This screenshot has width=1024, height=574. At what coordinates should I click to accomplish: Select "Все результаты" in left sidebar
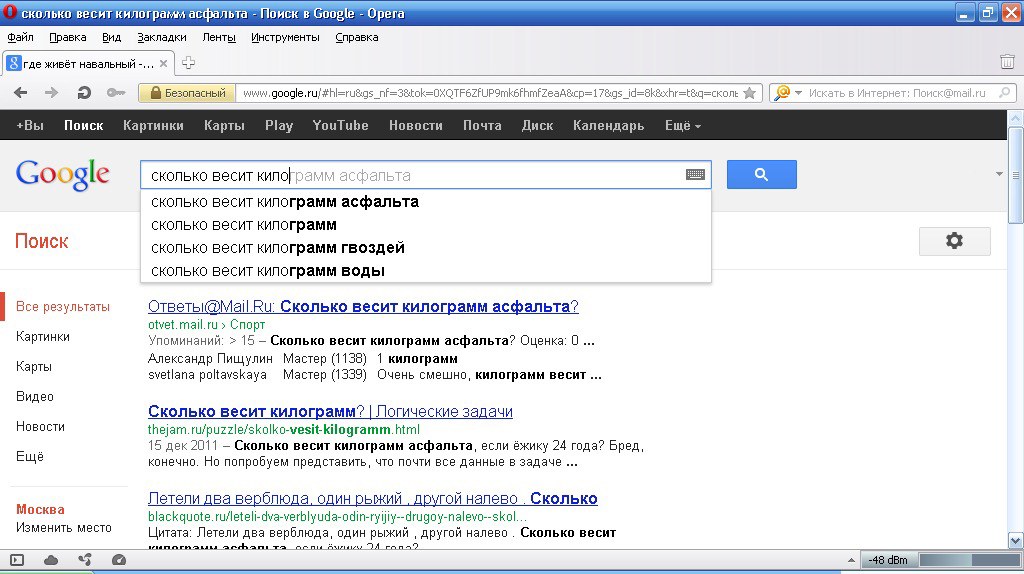(63, 306)
